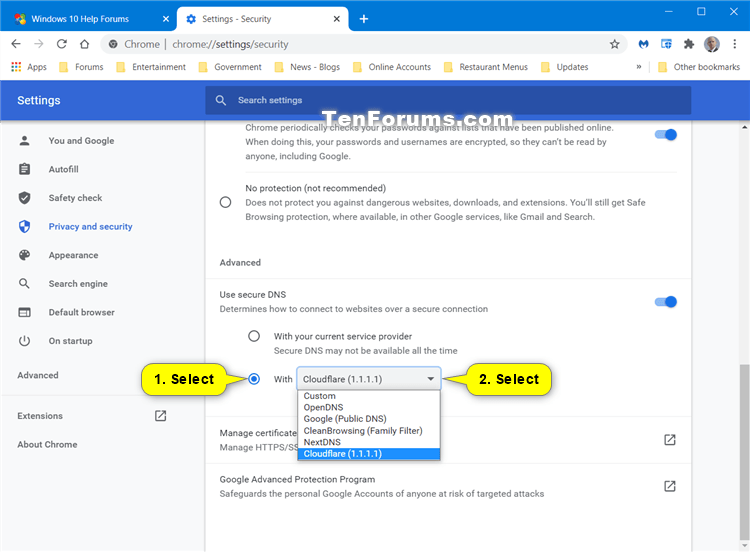Expand the Advanced sidebar section
This screenshot has height=552, width=750.
38,375
